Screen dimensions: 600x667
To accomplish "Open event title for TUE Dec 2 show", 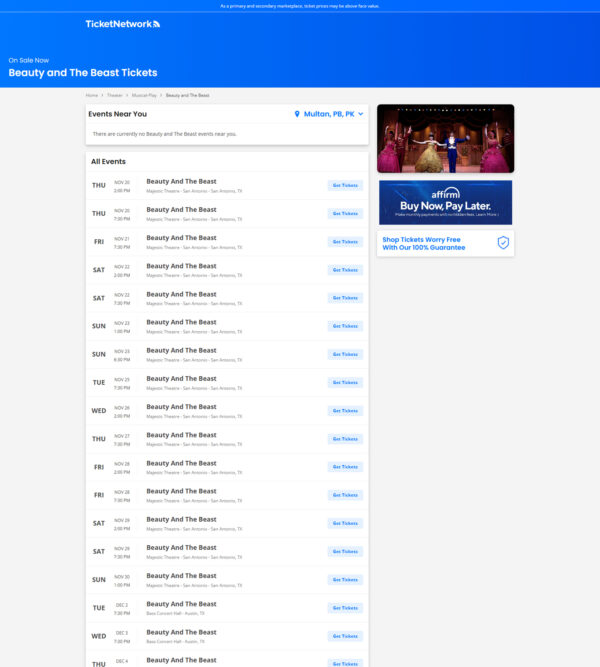I will pyautogui.click(x=181, y=604).
